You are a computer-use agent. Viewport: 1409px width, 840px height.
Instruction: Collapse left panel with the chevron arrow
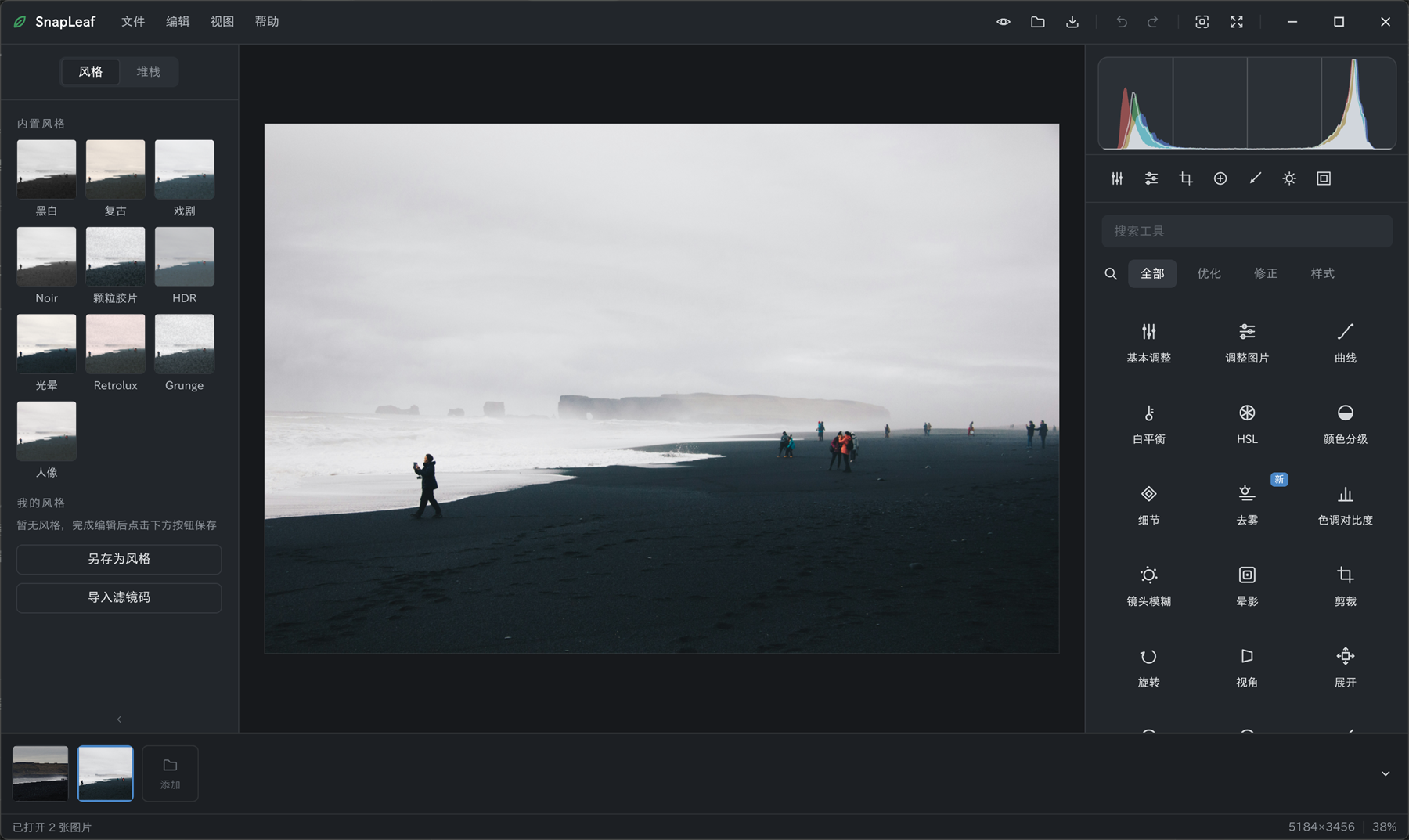point(119,719)
